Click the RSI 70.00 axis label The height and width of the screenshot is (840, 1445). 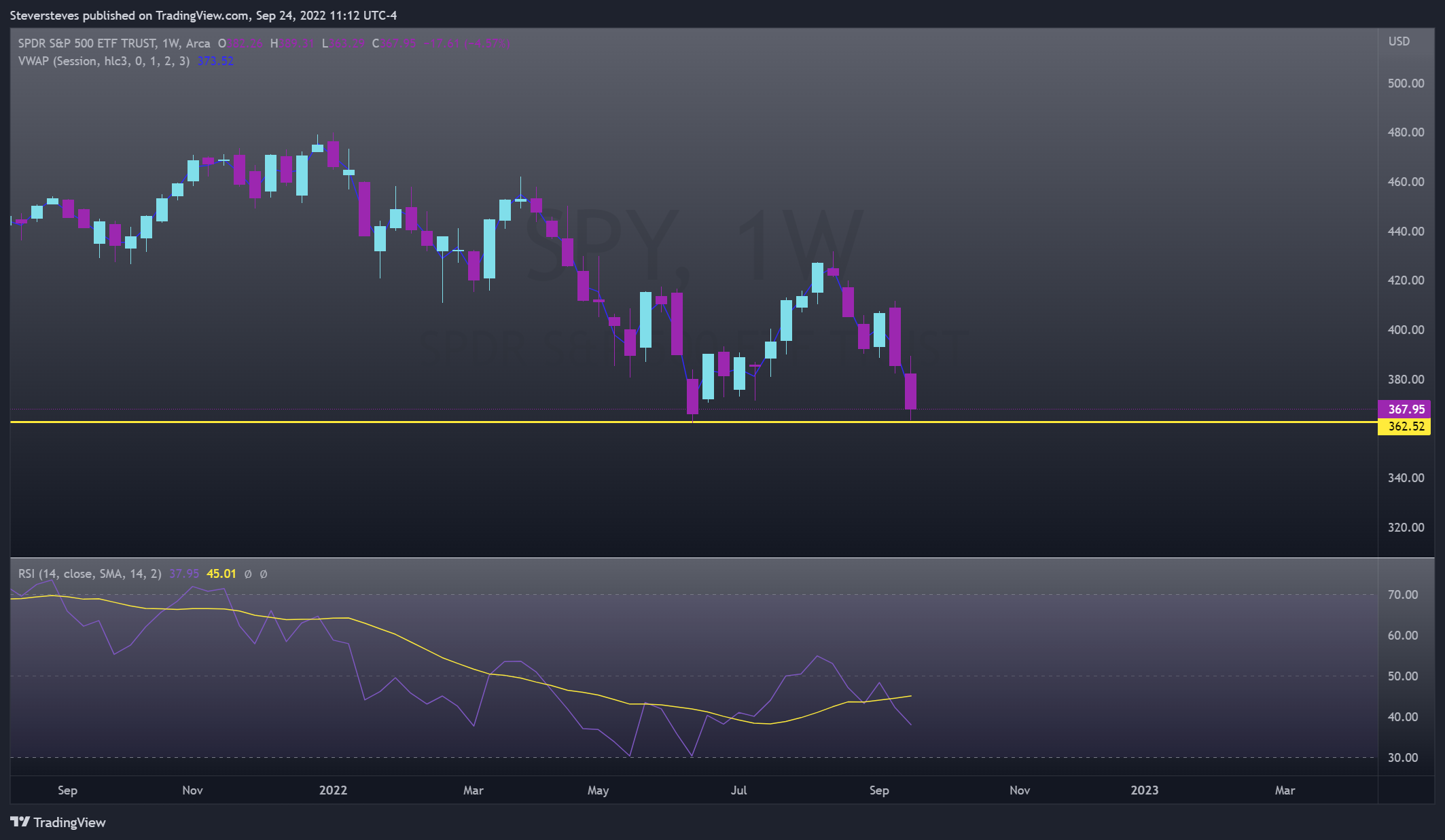tap(1403, 595)
